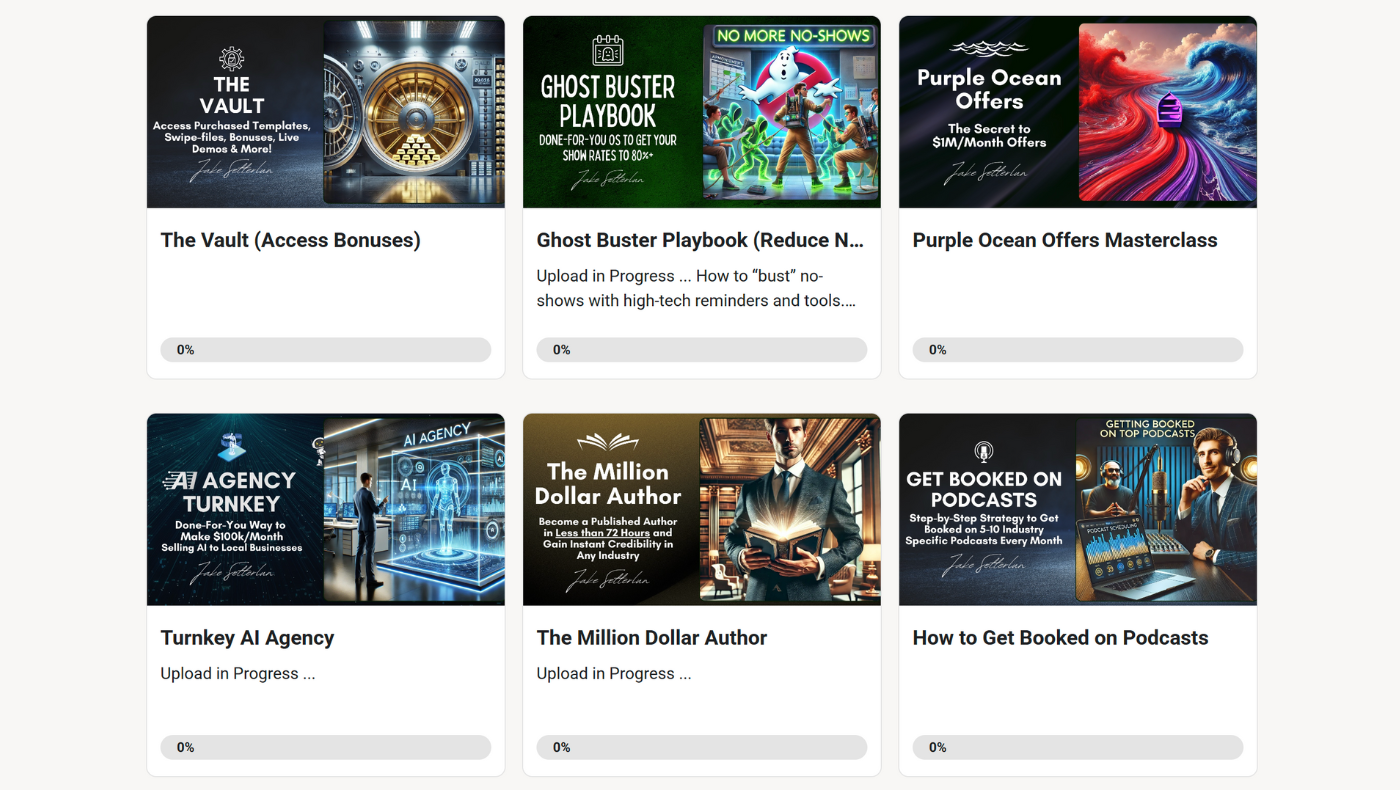Click the AI Agency hologram office image

point(414,510)
